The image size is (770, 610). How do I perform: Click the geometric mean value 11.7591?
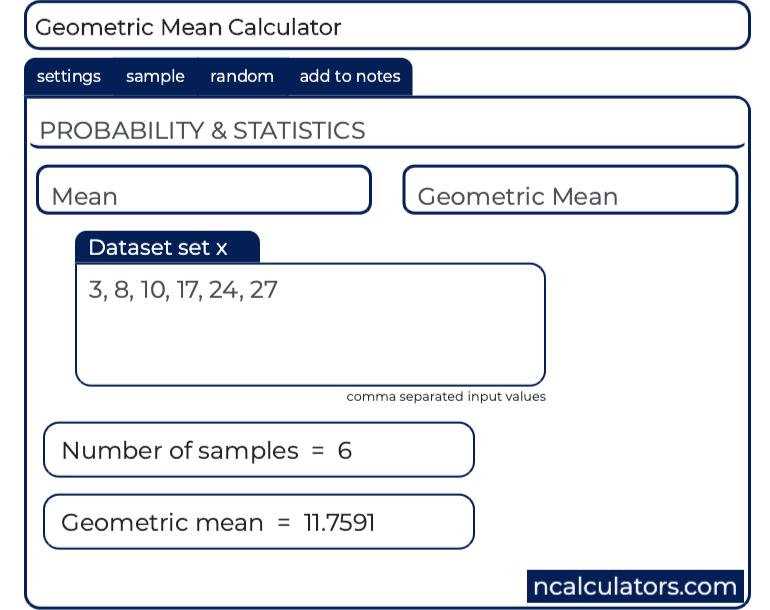(339, 522)
